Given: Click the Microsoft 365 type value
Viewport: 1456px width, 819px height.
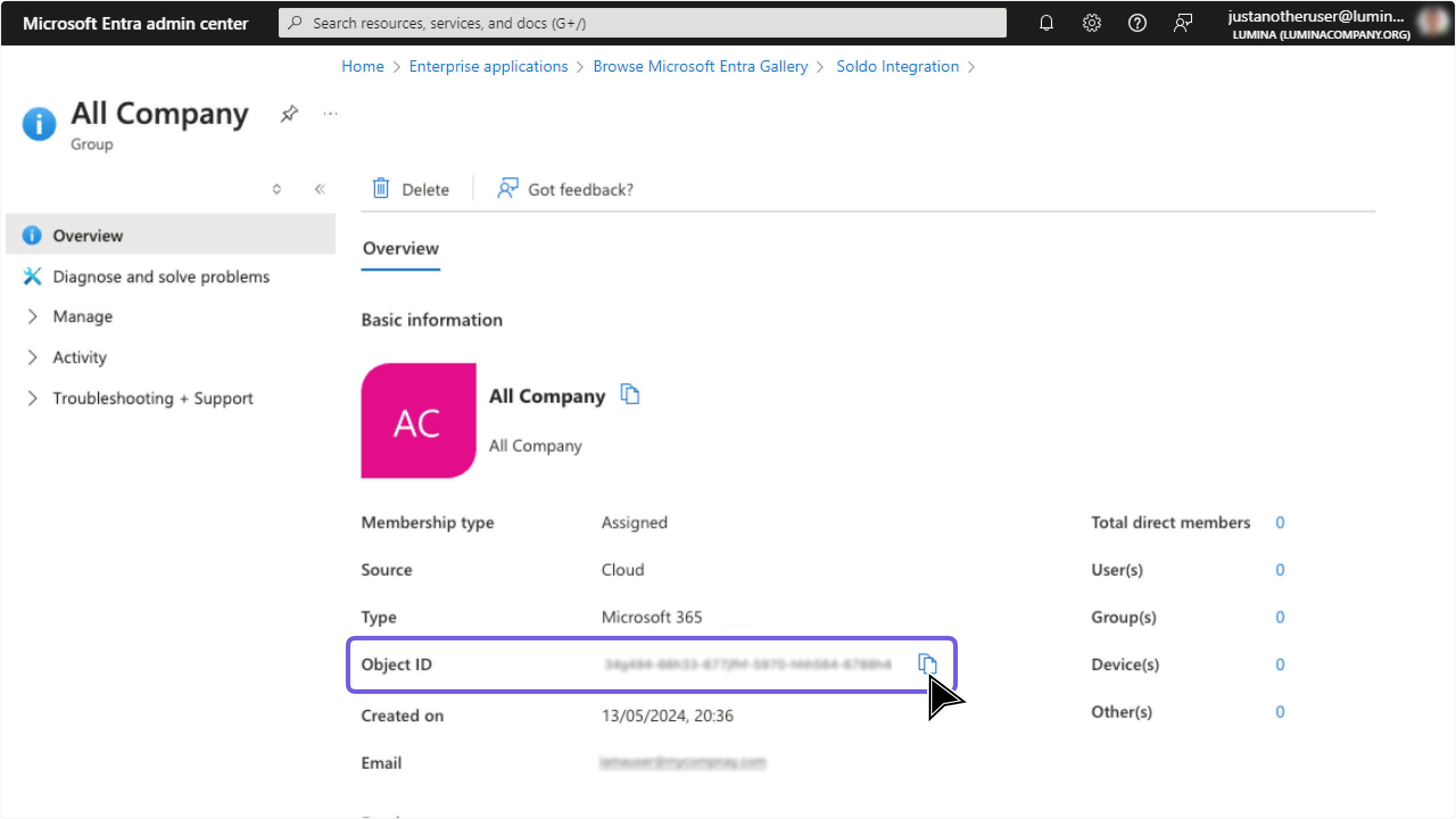Looking at the screenshot, I should coord(652,617).
